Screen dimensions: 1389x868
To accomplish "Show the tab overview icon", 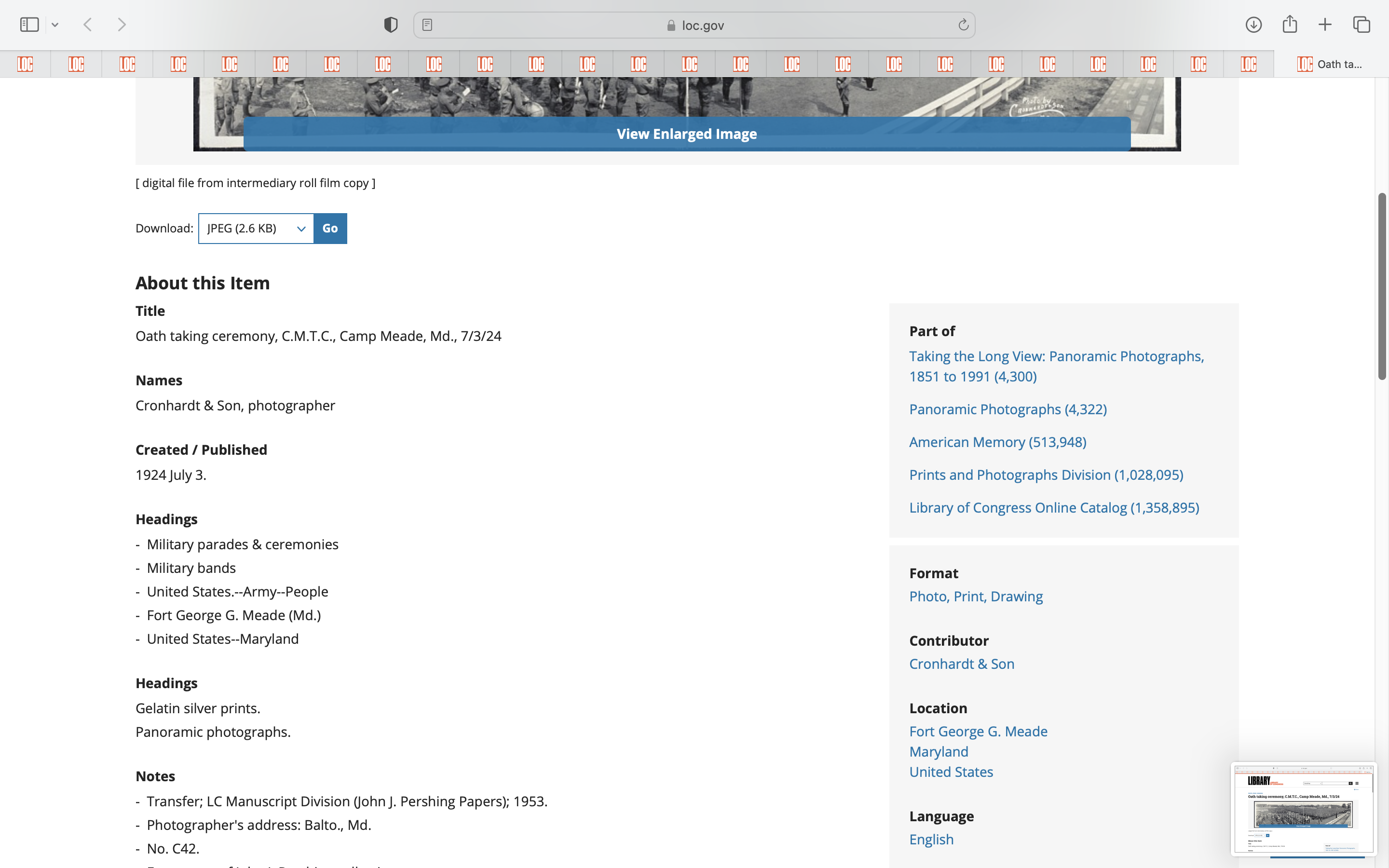I will click(x=1362, y=25).
